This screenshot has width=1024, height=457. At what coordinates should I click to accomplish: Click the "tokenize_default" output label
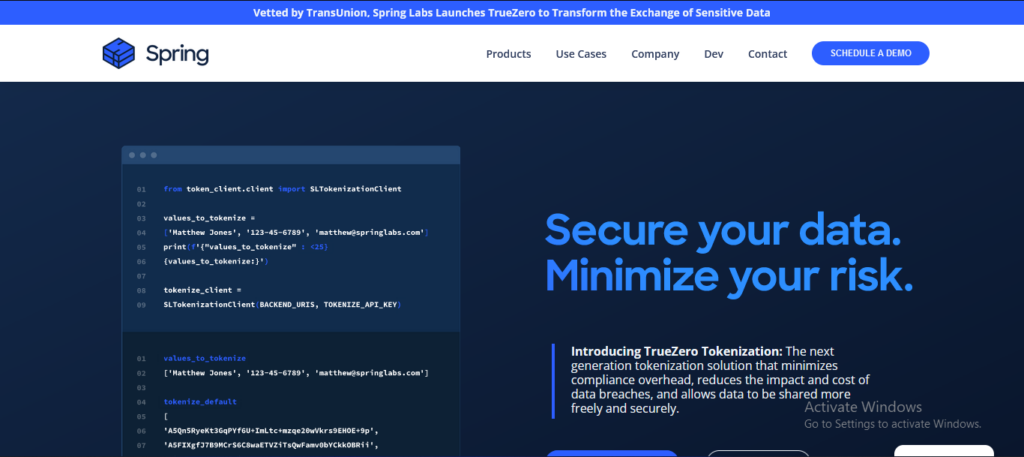point(200,402)
